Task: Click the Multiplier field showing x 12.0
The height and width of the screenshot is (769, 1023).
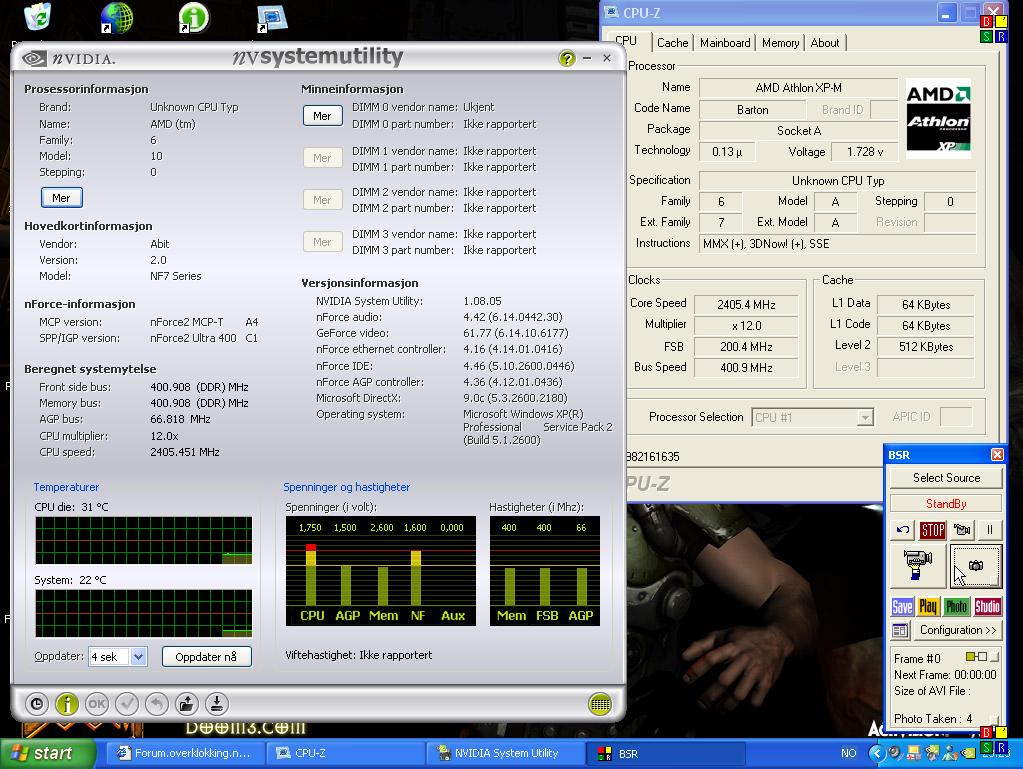Action: [x=746, y=325]
